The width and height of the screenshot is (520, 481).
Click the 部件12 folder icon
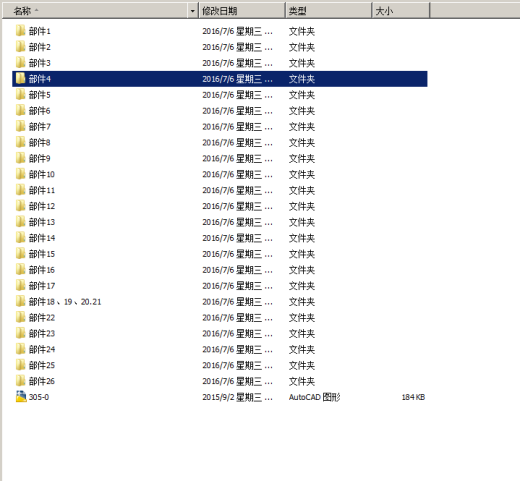pyautogui.click(x=20, y=206)
